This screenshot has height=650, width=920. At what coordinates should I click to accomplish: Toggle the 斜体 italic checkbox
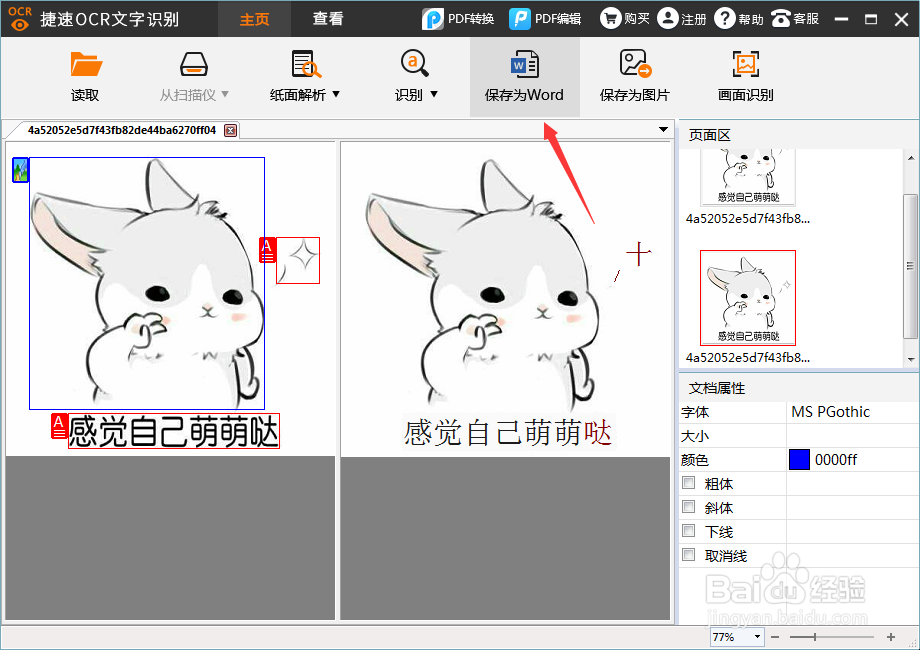689,507
